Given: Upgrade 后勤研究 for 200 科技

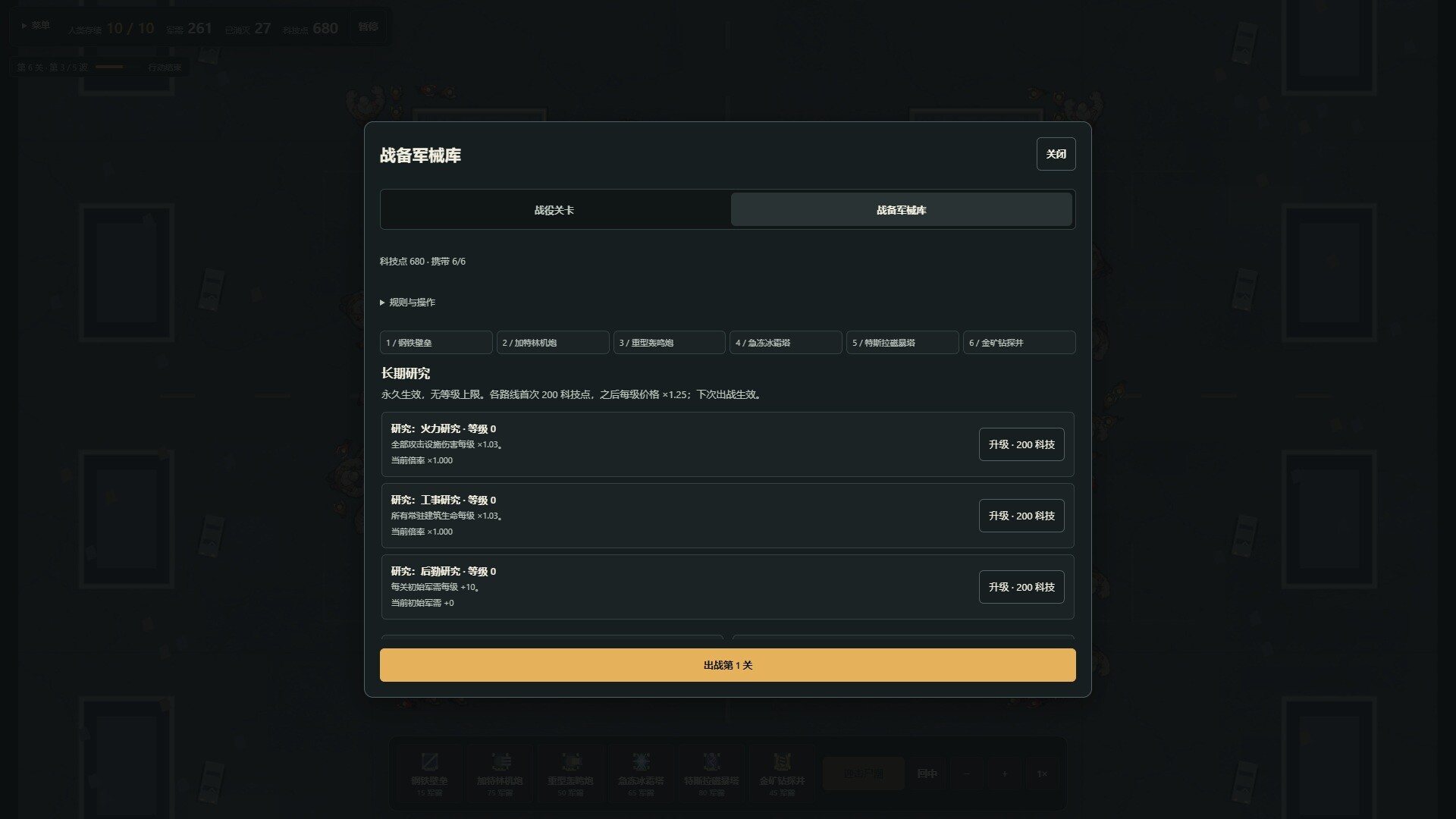Looking at the screenshot, I should (1021, 587).
